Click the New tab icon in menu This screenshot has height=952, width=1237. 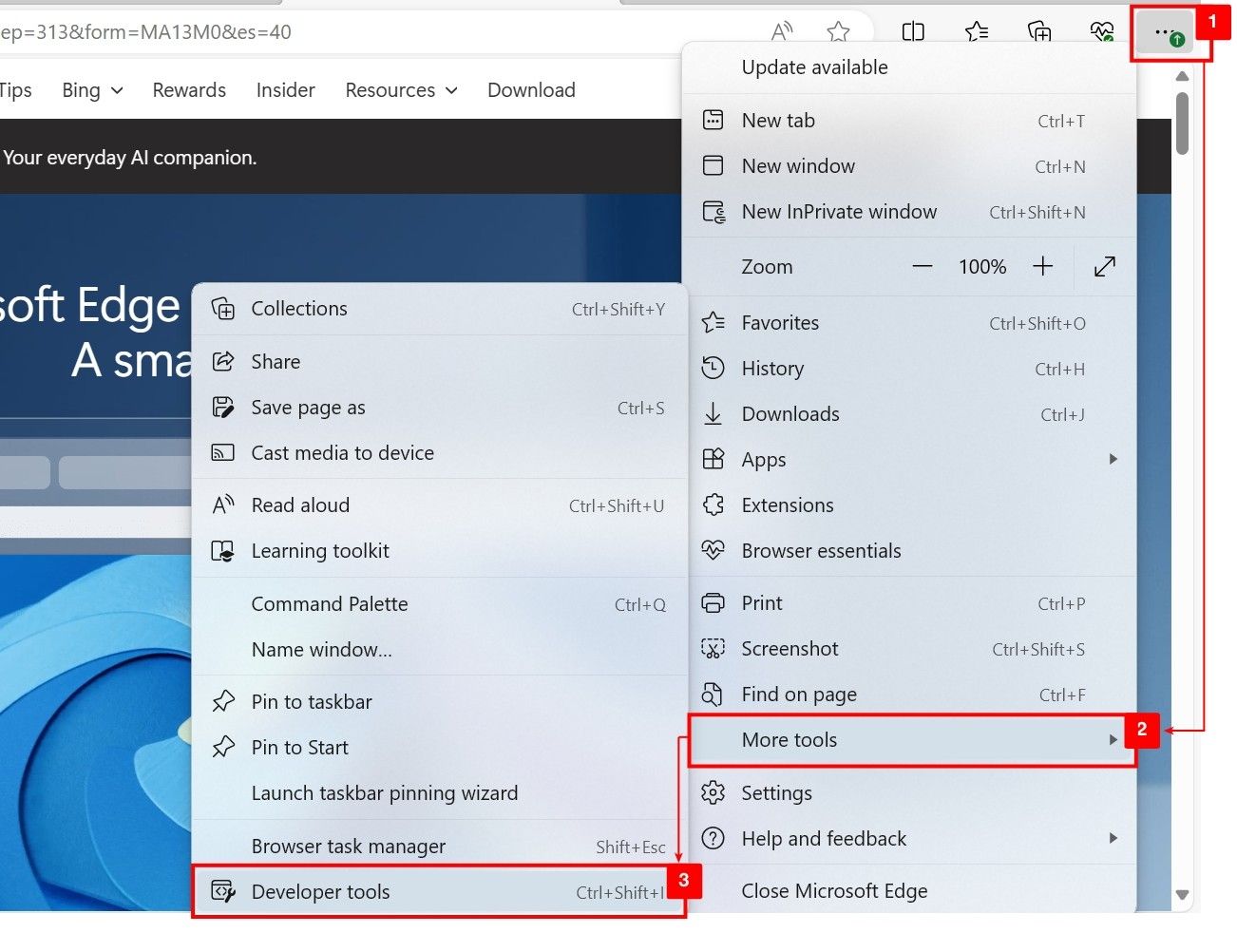pyautogui.click(x=713, y=121)
